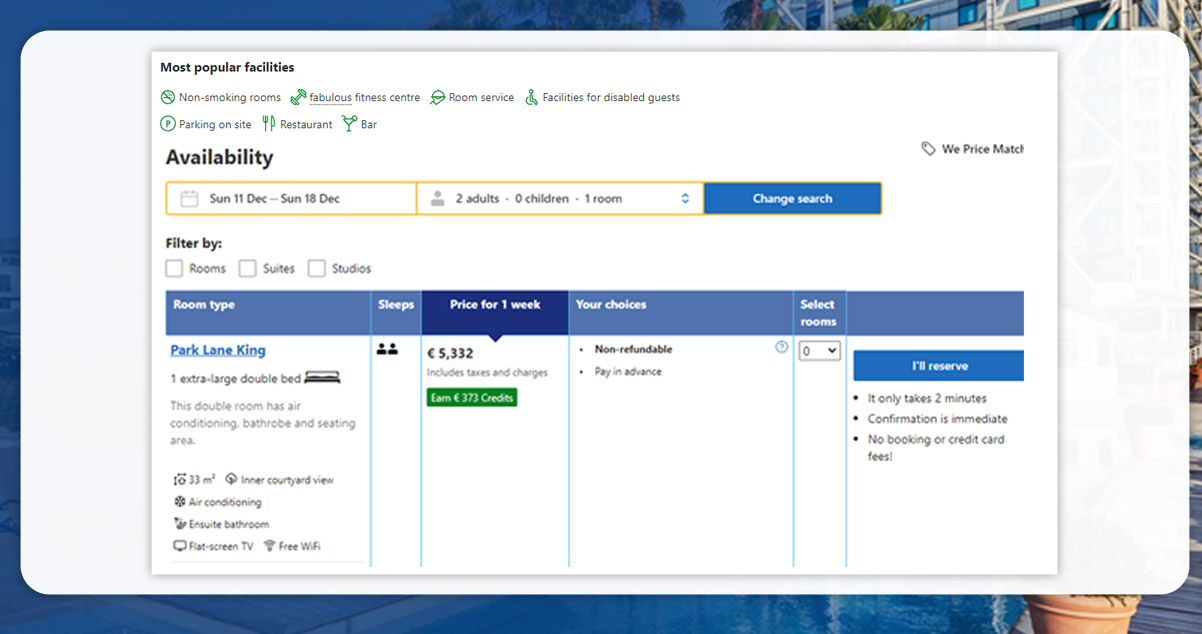The height and width of the screenshot is (634, 1202).
Task: Tick the Suites filter checkbox
Action: coord(247,268)
